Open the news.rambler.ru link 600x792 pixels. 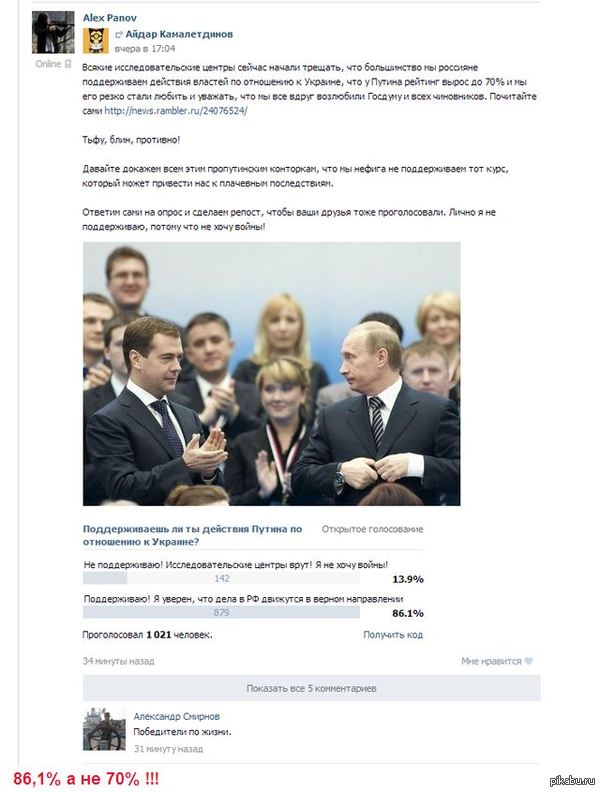pyautogui.click(x=176, y=111)
